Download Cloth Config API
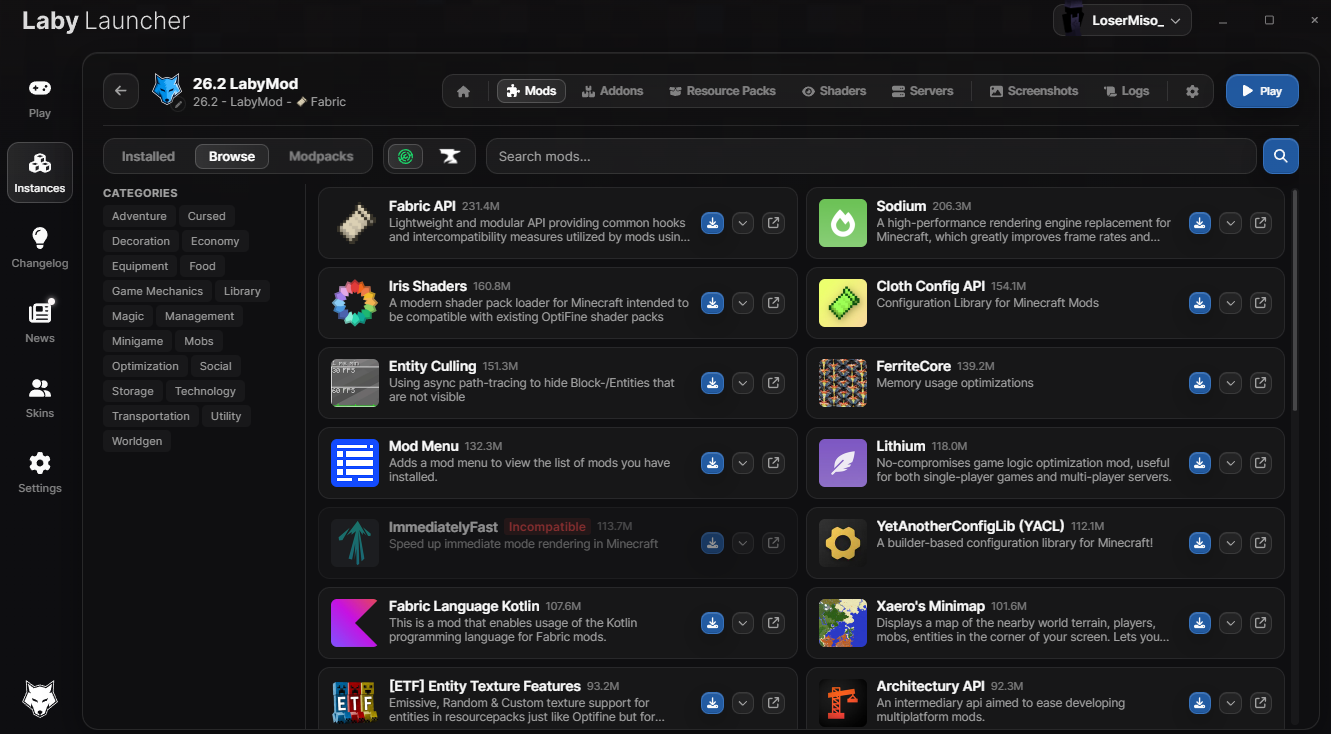The image size is (1331, 734). pos(1200,303)
